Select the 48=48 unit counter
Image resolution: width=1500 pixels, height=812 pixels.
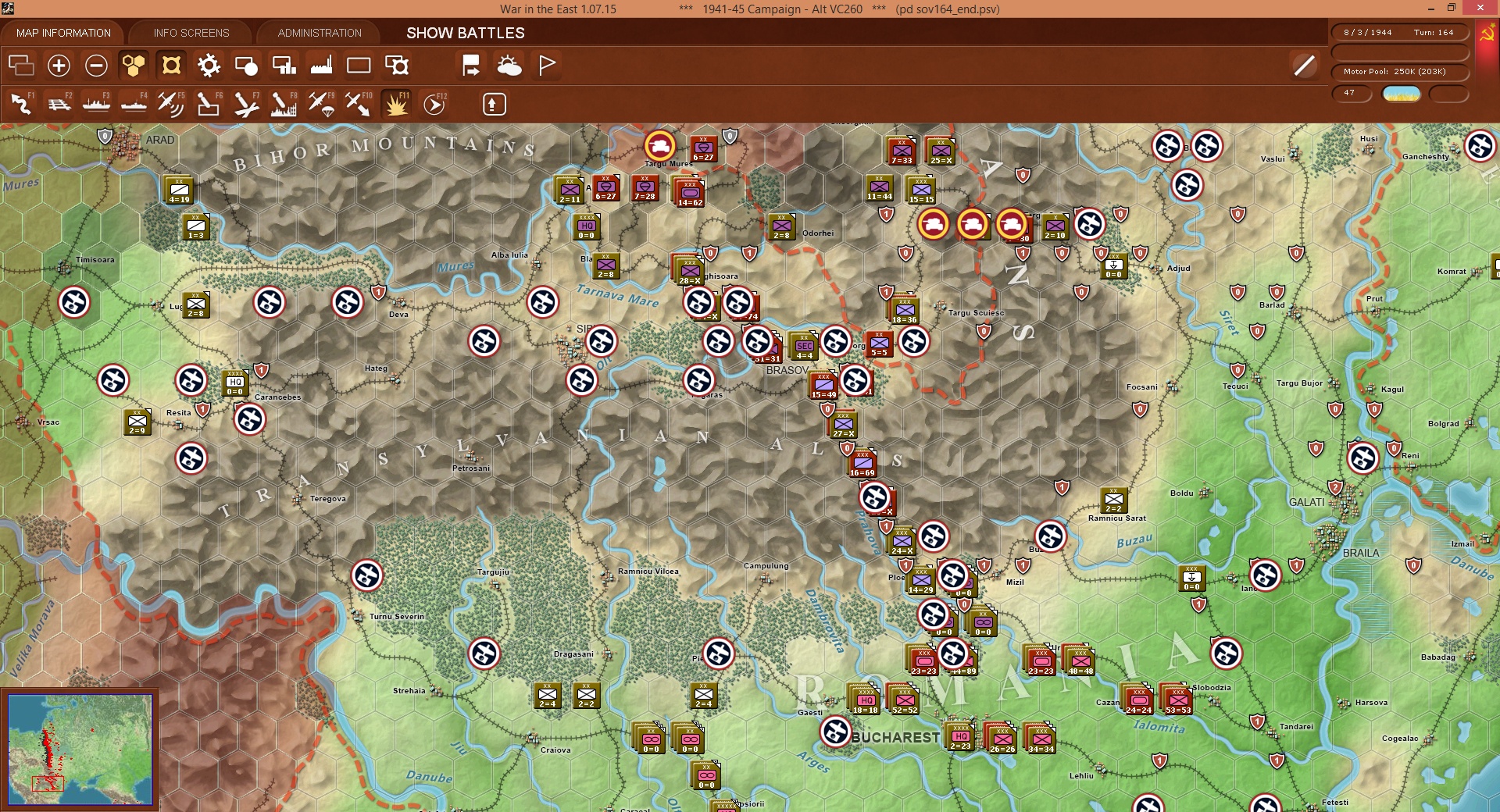1080,661
